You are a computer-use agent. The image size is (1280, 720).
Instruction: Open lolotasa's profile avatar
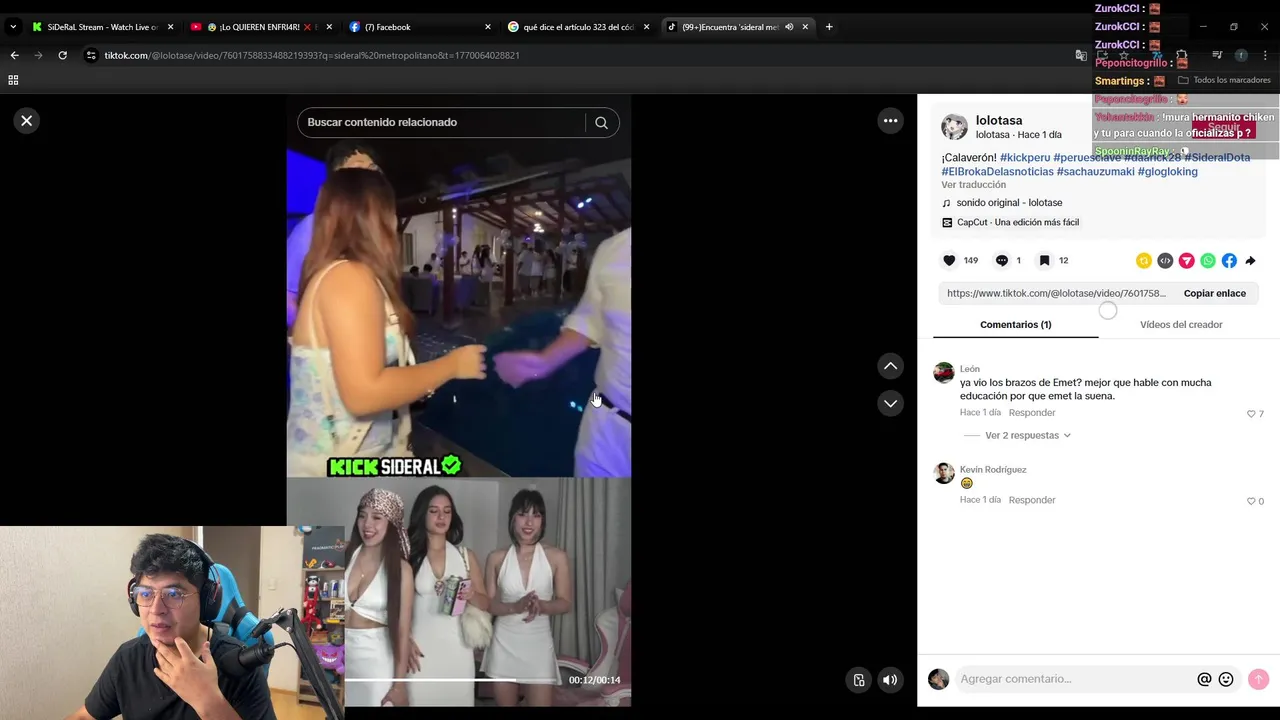click(x=954, y=126)
